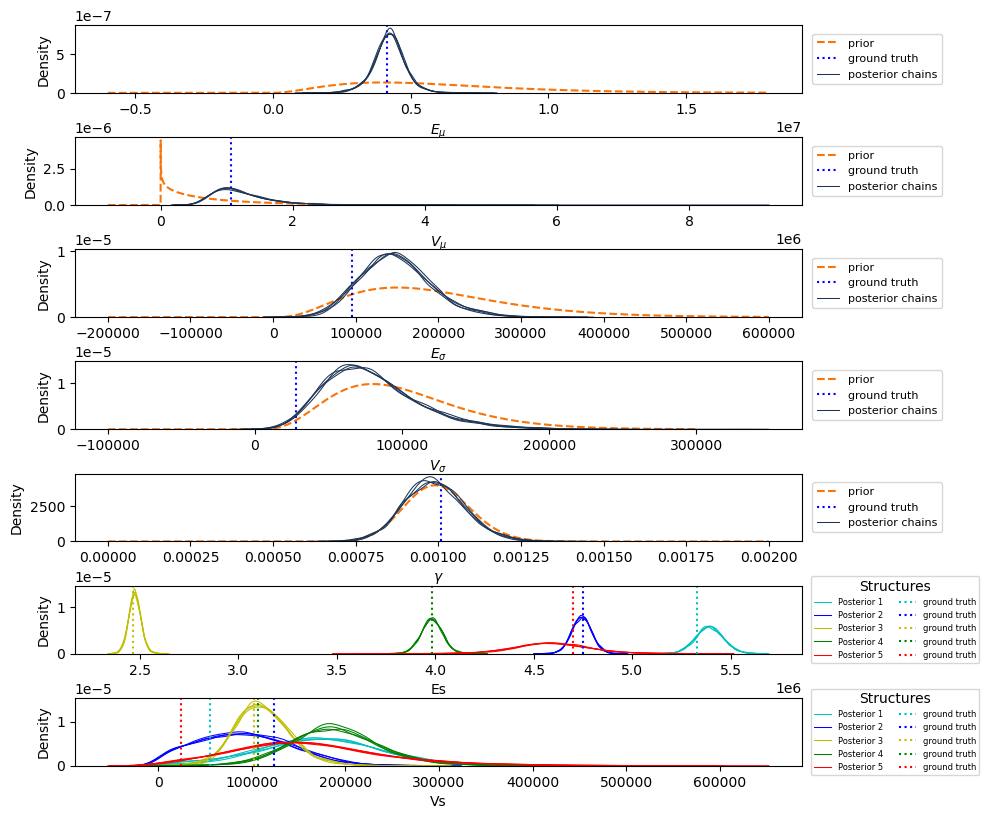
Task: Click the Es x-axis label
Action: click(438, 689)
